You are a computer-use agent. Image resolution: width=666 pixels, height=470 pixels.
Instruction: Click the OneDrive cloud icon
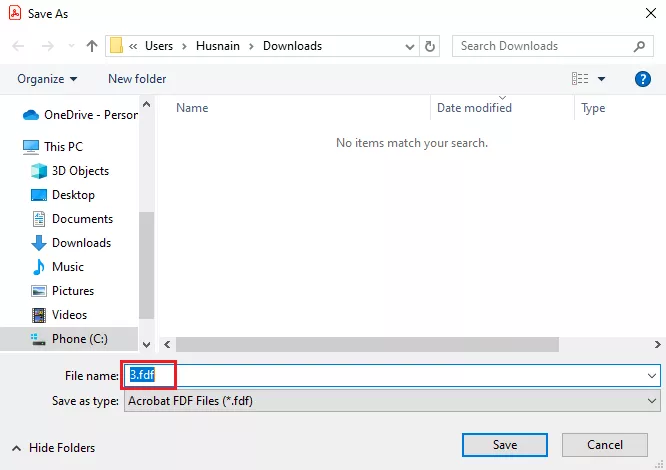(31, 115)
